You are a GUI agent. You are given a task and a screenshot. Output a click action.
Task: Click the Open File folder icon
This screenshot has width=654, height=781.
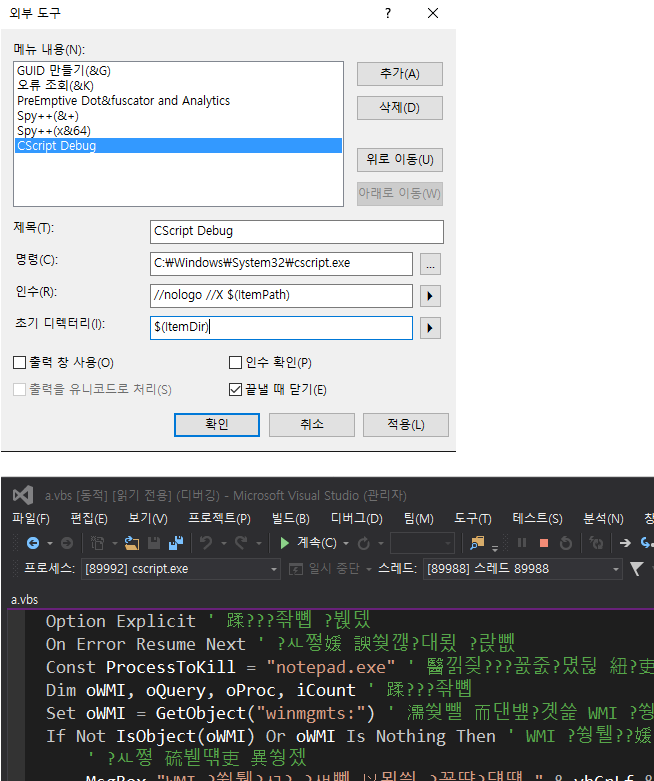point(132,543)
